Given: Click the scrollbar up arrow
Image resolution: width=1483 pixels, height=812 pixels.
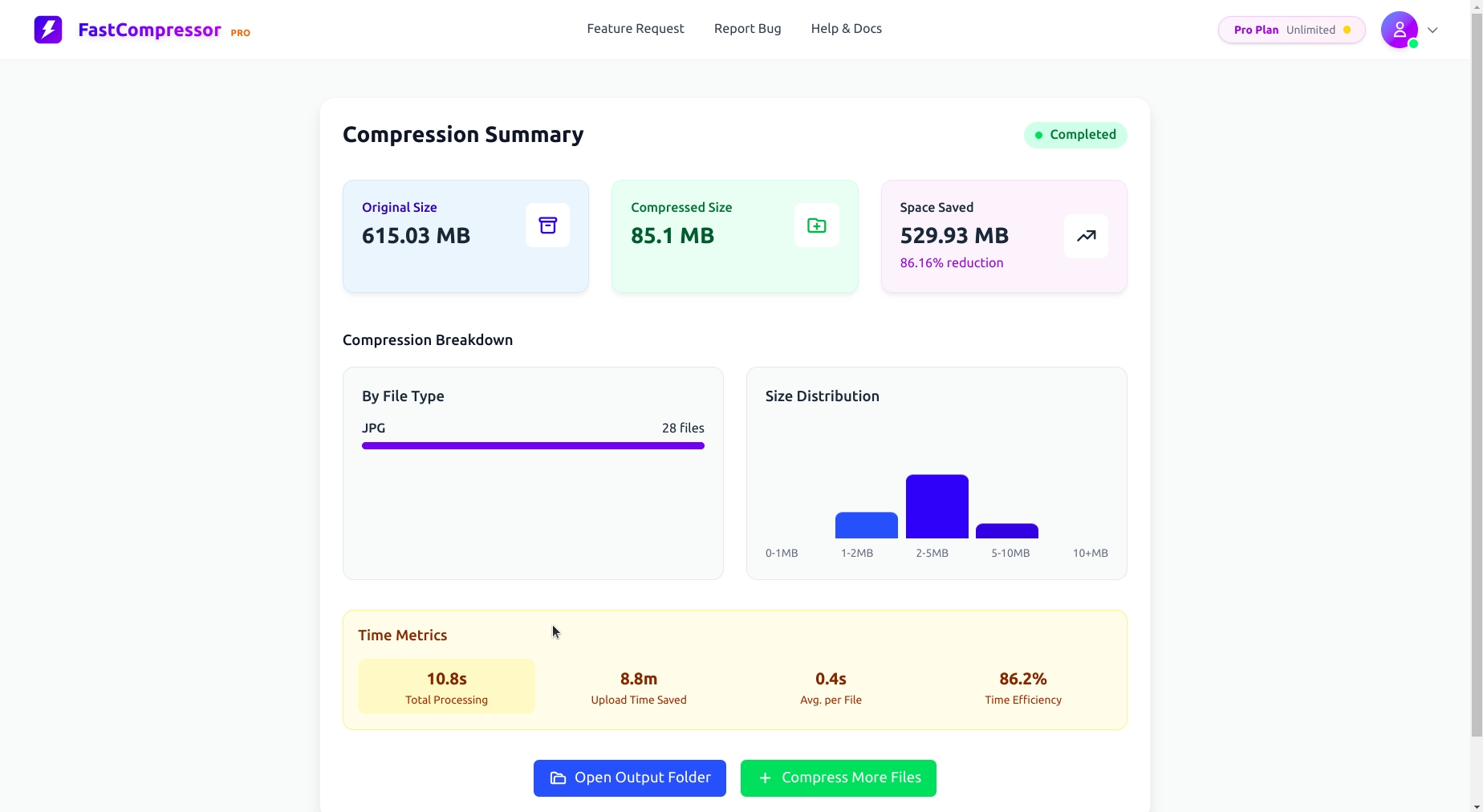Looking at the screenshot, I should pyautogui.click(x=1477, y=6).
